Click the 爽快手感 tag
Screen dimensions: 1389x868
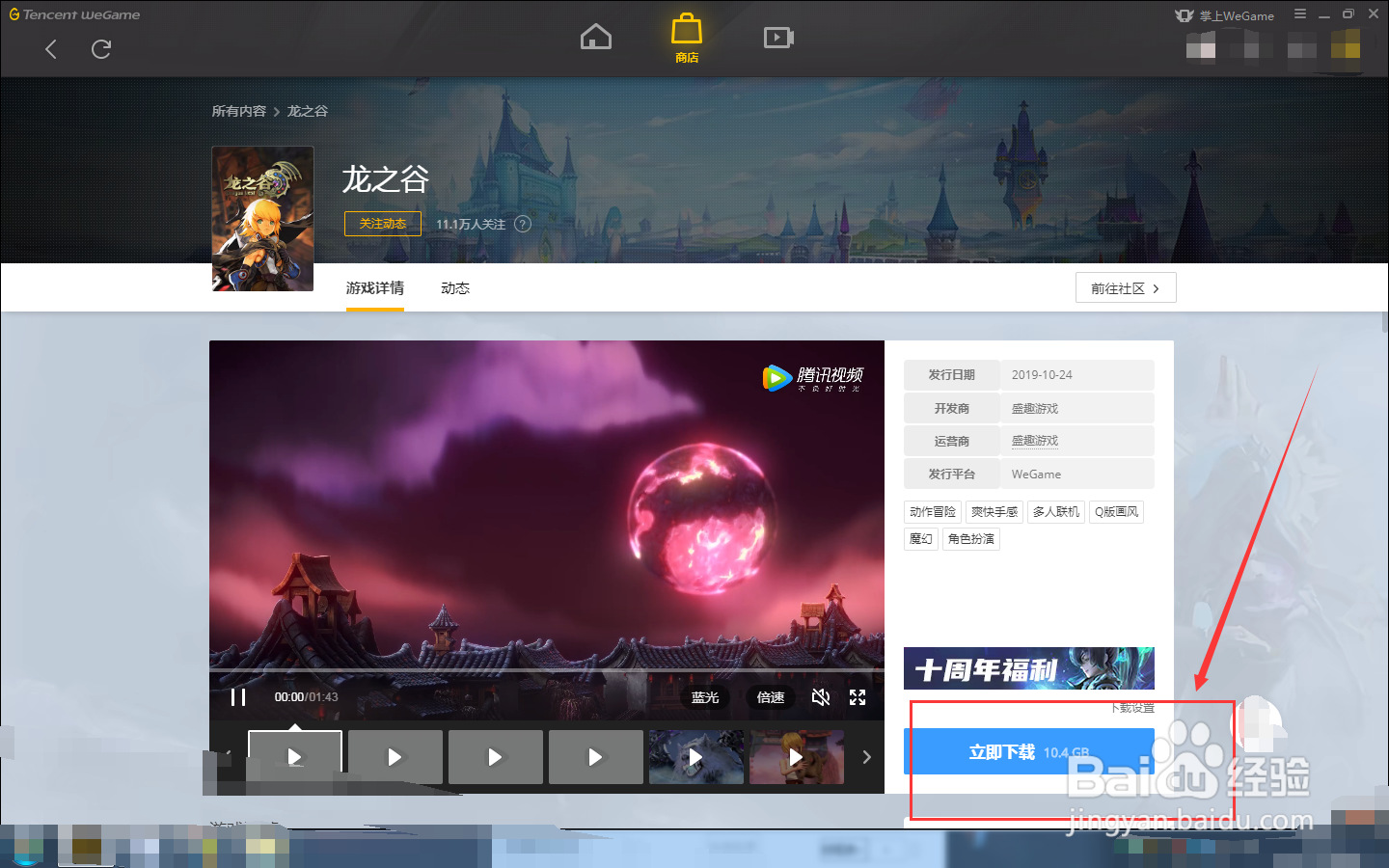(x=994, y=512)
